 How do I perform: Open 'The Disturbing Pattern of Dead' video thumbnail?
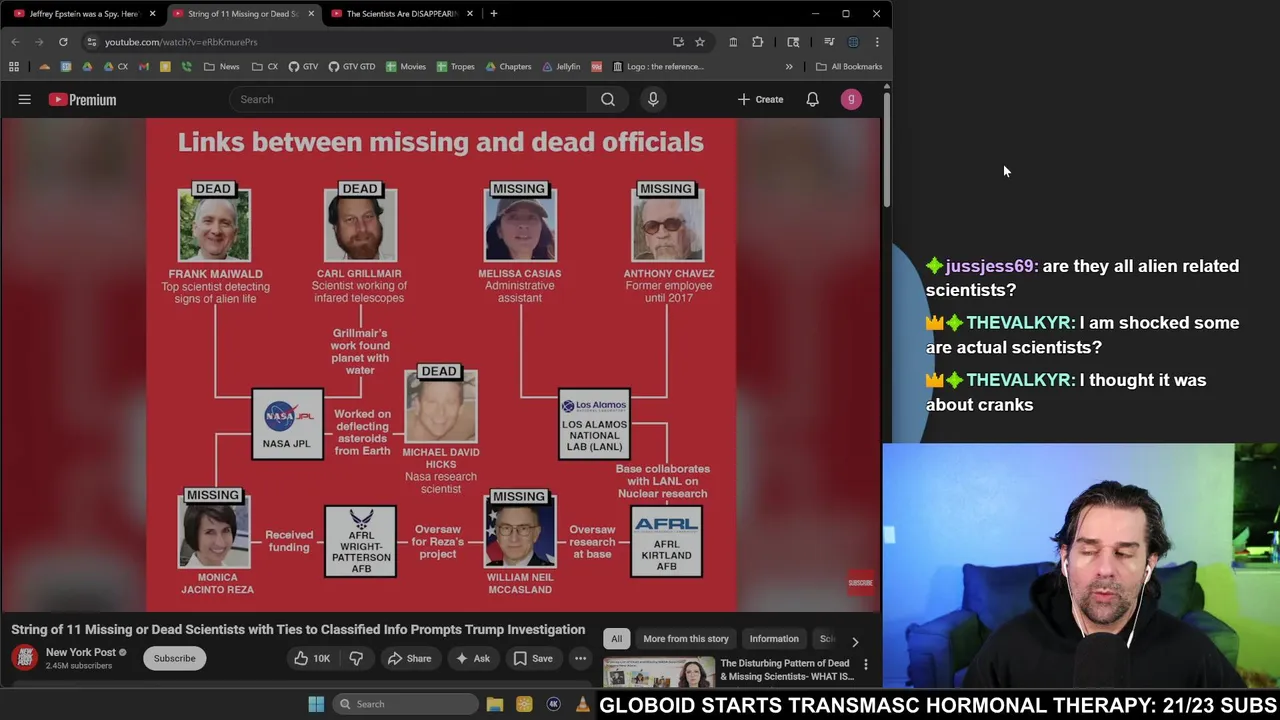click(x=659, y=672)
